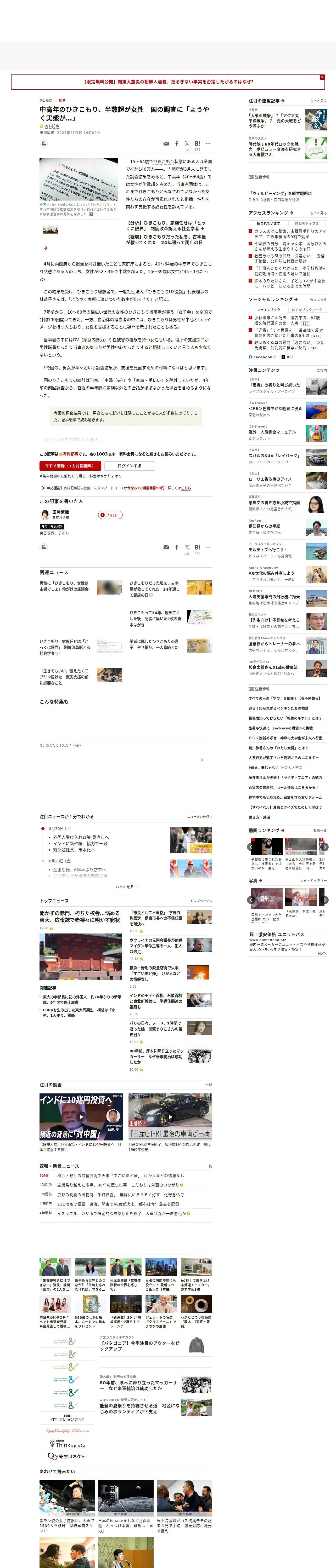Click Facebook link under social ranking

(x=262, y=357)
